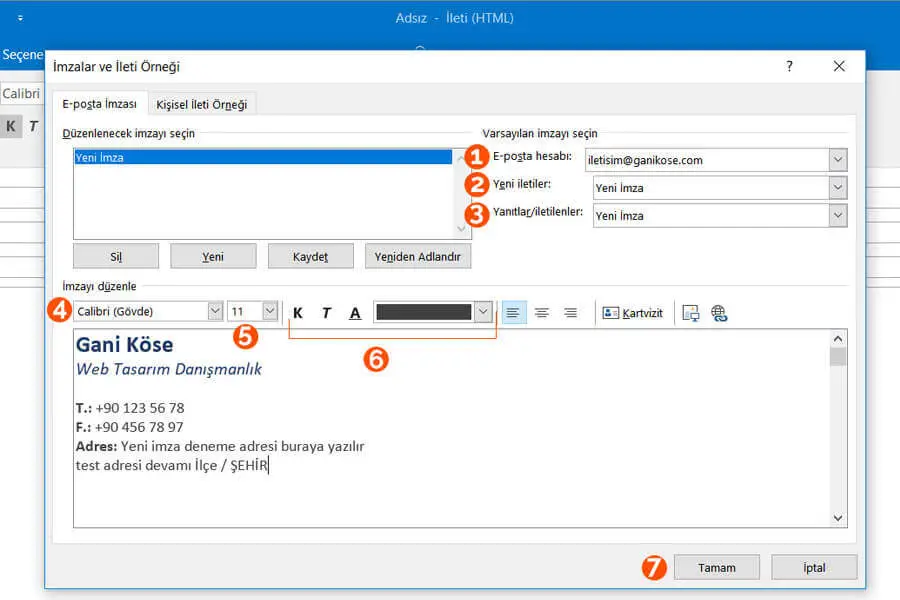Toggle bold (K) in signature editor
Image resolution: width=900 pixels, height=600 pixels.
[x=298, y=313]
